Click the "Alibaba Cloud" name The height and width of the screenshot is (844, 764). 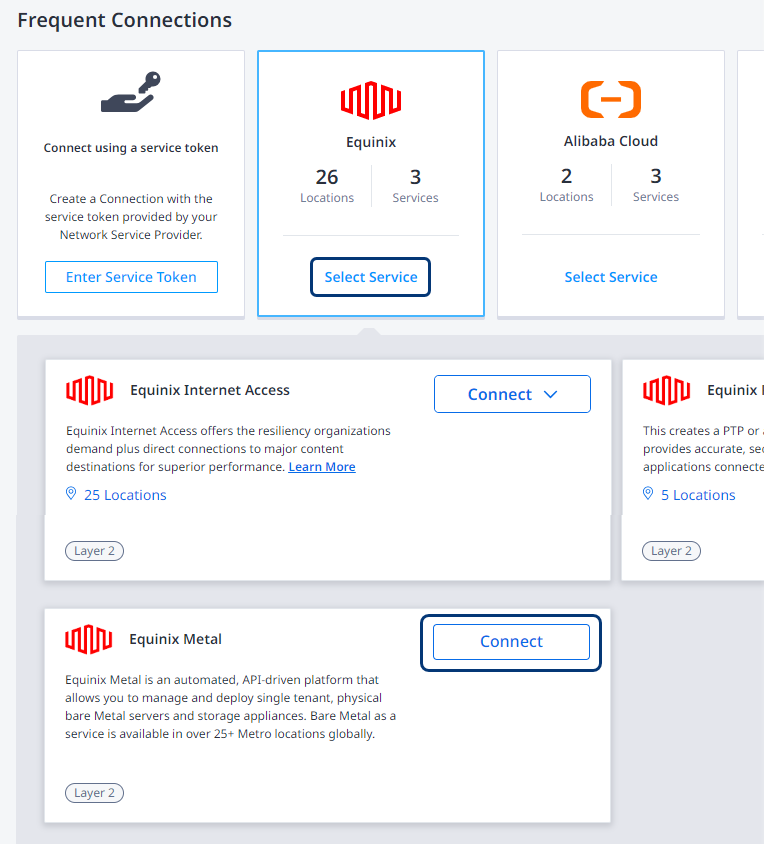click(x=611, y=142)
